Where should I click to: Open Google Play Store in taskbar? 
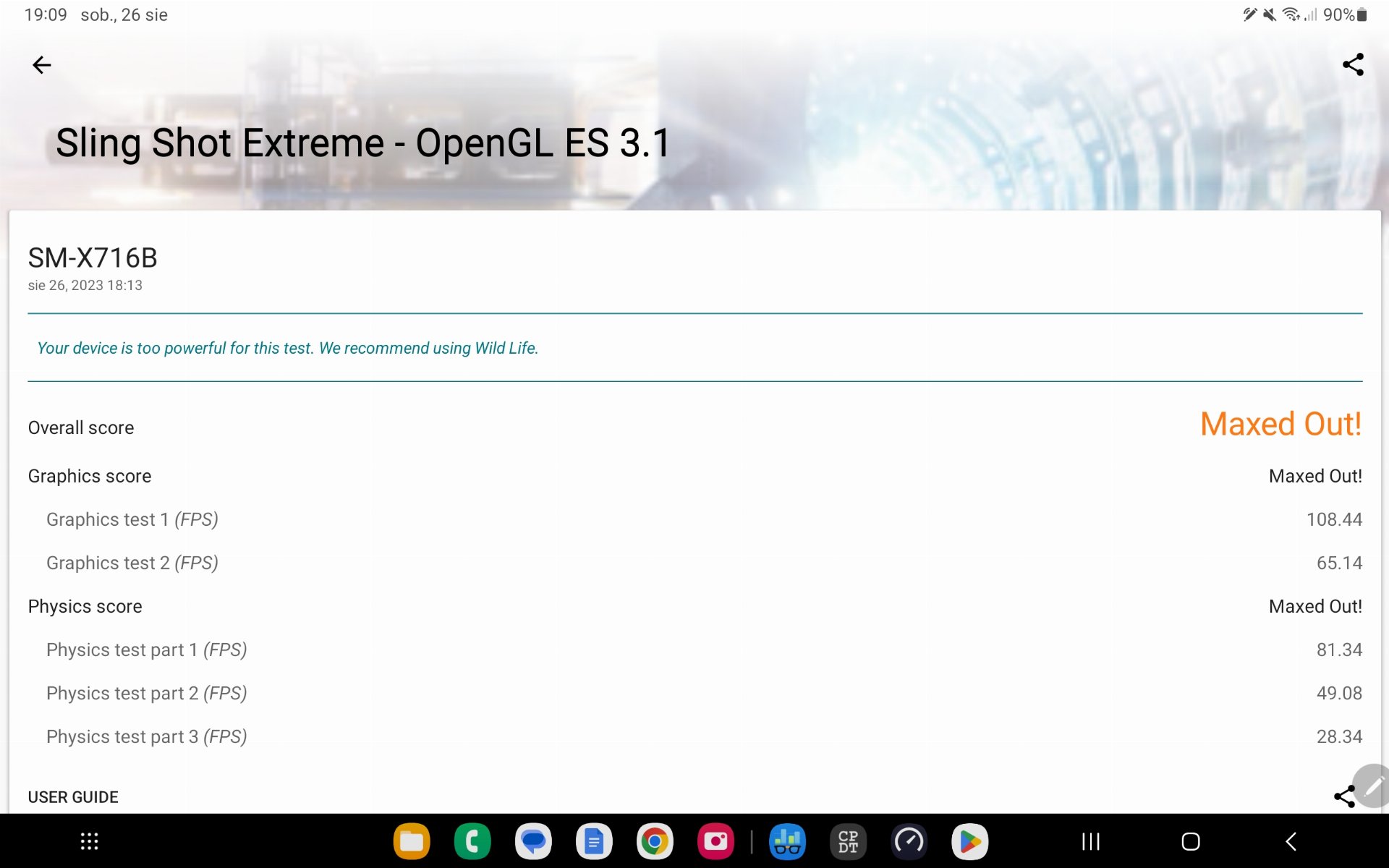point(969,841)
